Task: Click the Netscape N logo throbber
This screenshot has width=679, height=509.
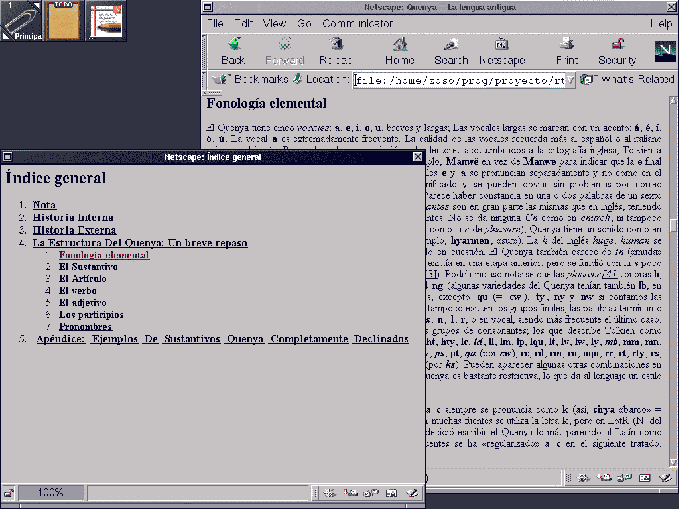Action: click(x=663, y=49)
